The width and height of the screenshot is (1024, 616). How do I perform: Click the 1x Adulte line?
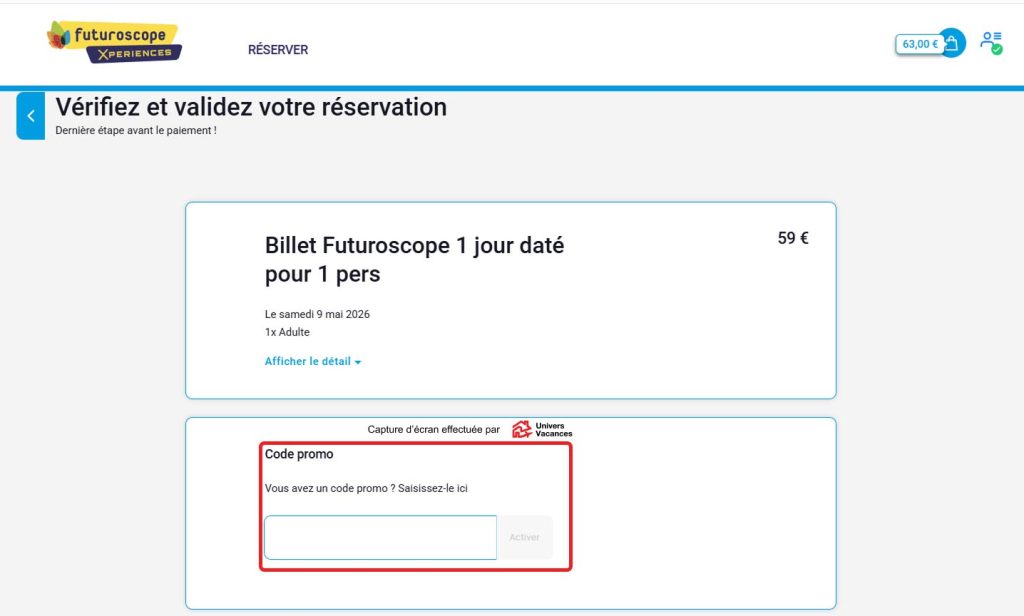[287, 332]
